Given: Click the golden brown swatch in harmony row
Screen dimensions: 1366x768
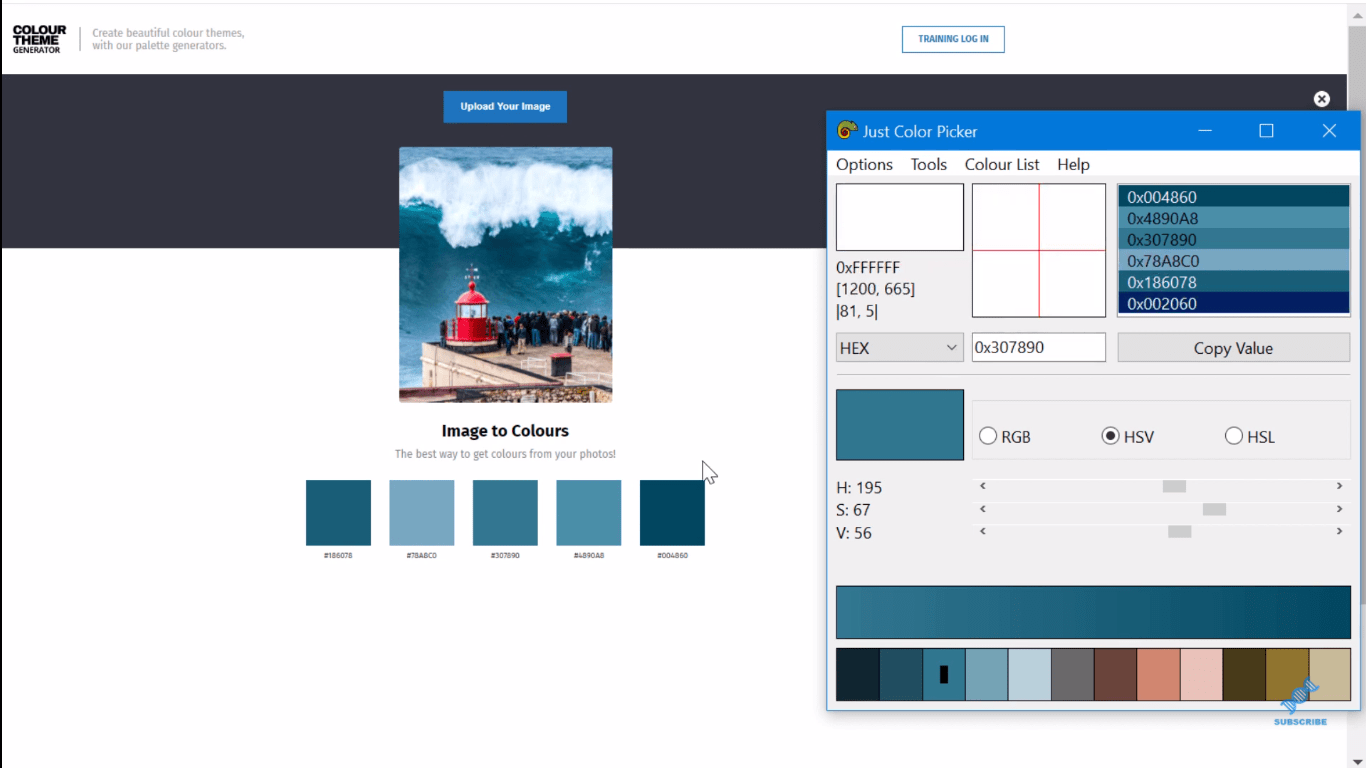Looking at the screenshot, I should (x=1286, y=674).
